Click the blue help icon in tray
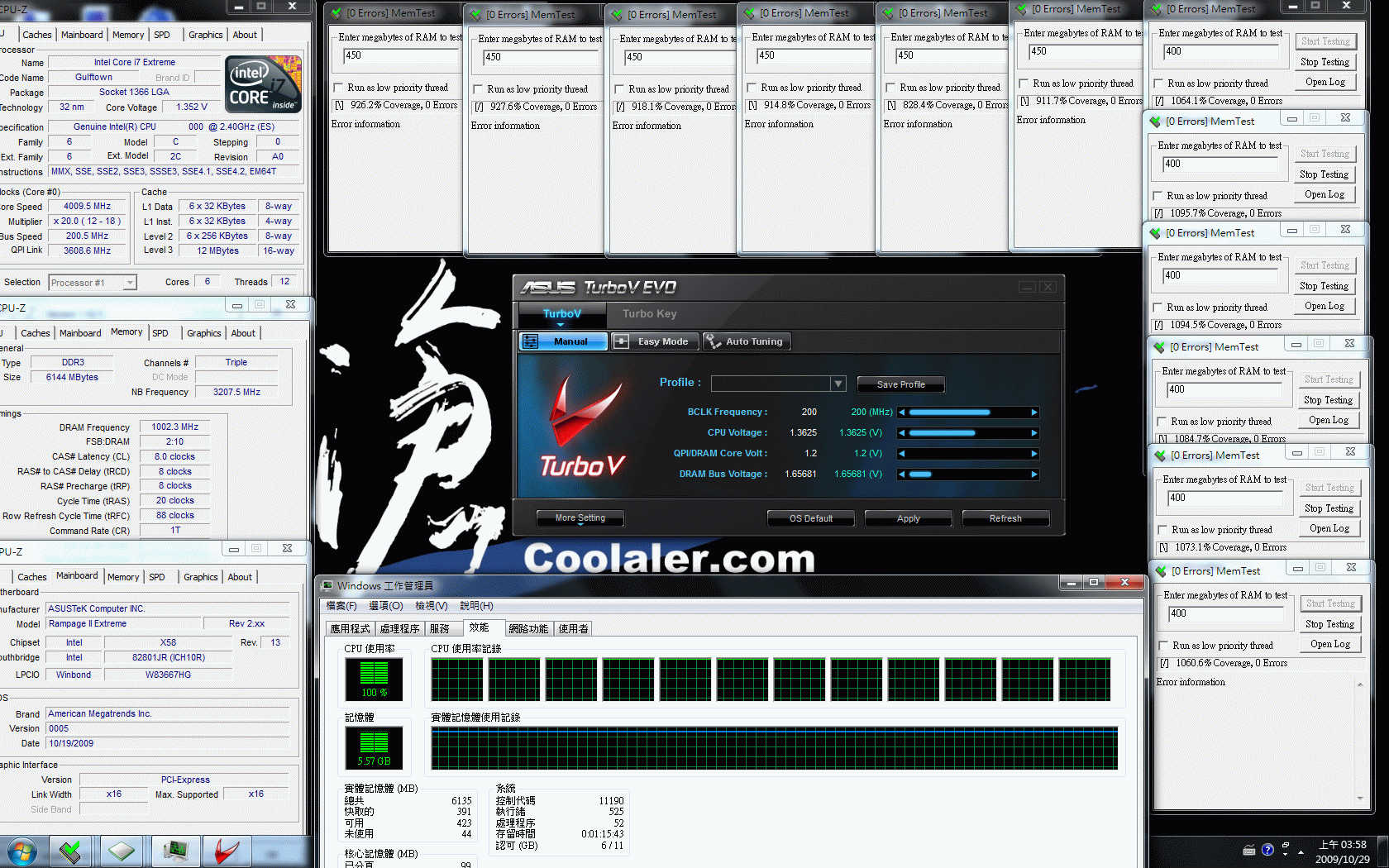This screenshot has width=1389, height=868. click(1267, 851)
